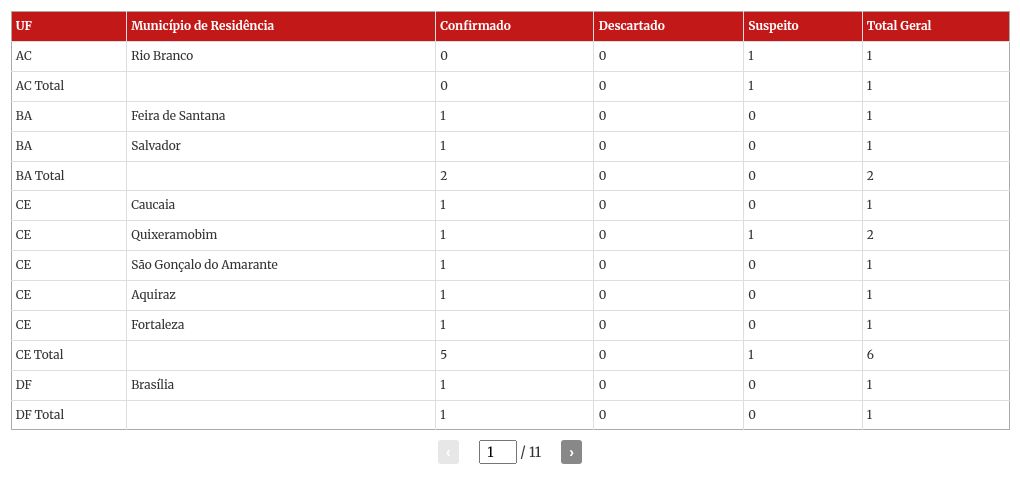Select the Brasília municipality cell
Viewport: 1020px width, 485px height.
coord(152,385)
